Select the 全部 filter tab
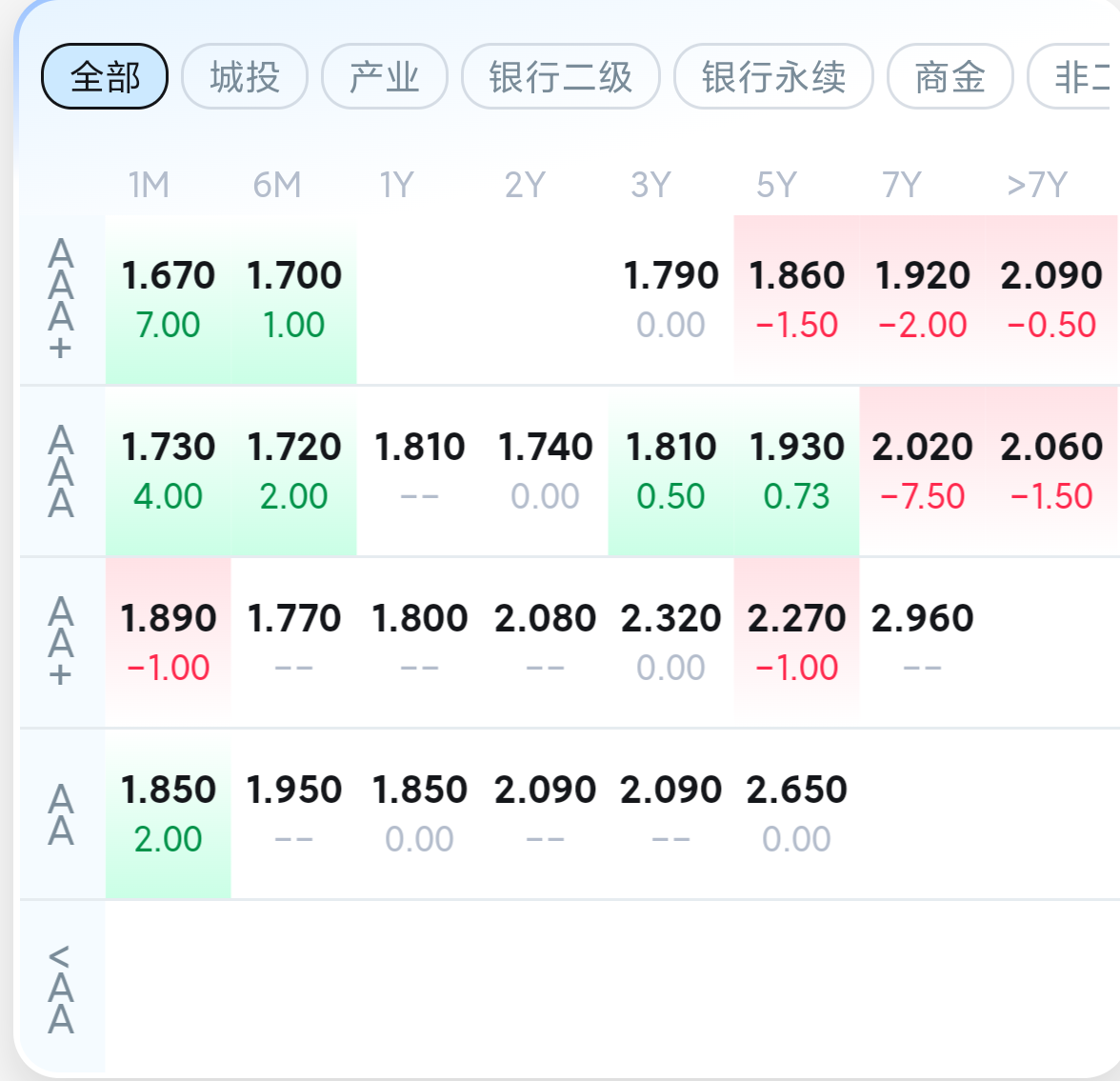This screenshot has width=1120, height=1081. (x=105, y=76)
